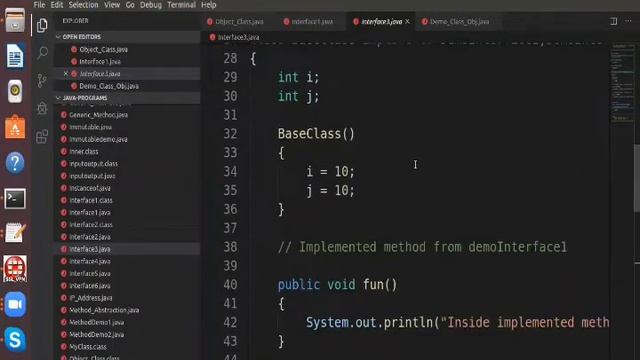The height and width of the screenshot is (360, 640).
Task: Open inputoutput.class in file tree
Action: [x=128, y=164]
